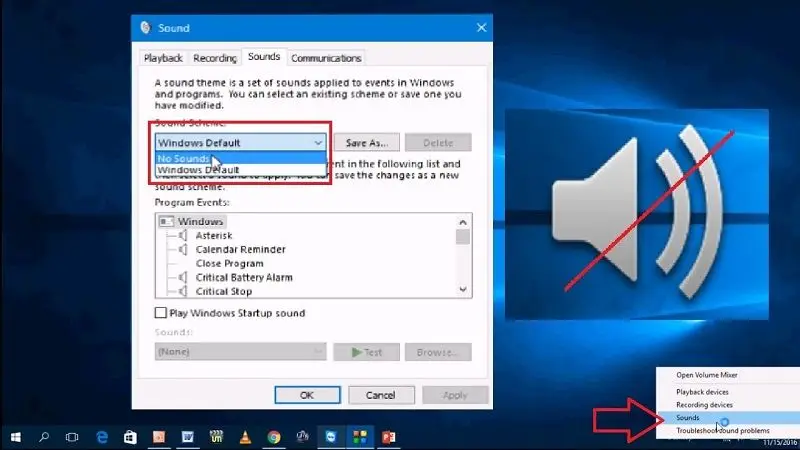Image resolution: width=800 pixels, height=450 pixels.
Task: Click Program Events scroll up arrow
Action: click(x=463, y=222)
